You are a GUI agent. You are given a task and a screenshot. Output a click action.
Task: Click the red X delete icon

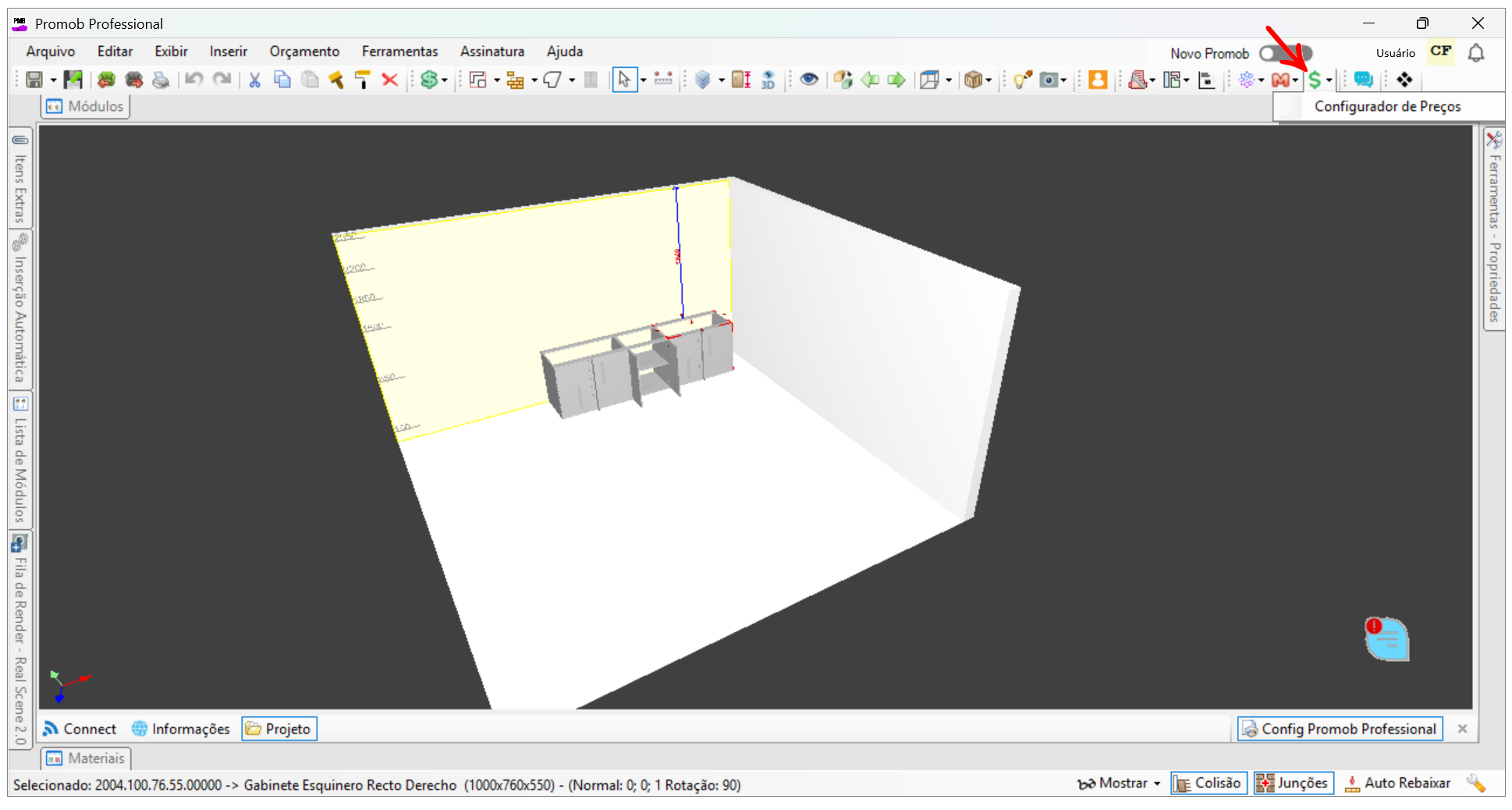(x=390, y=80)
